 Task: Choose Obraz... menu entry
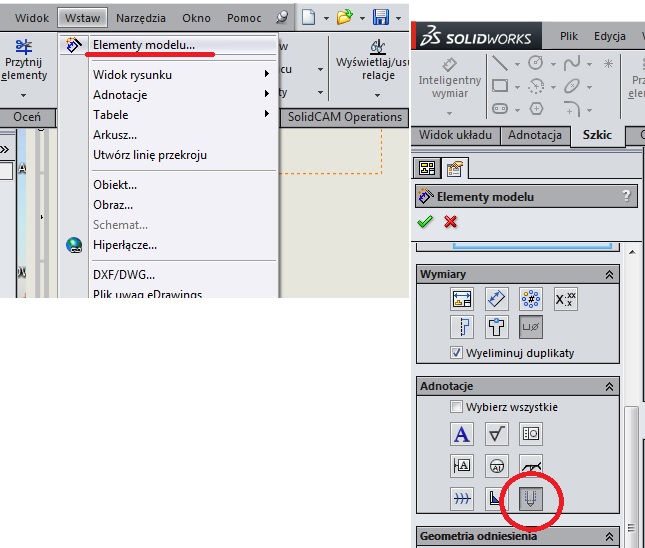click(168, 204)
